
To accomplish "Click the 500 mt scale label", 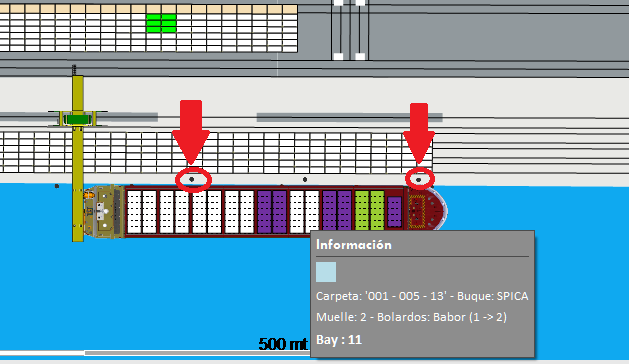I will [283, 344].
